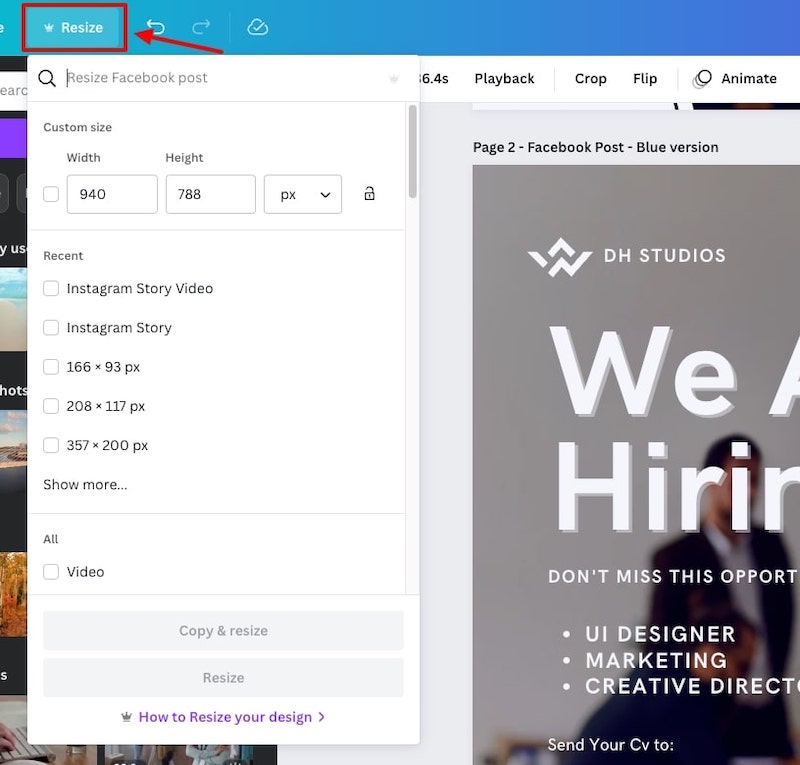Image resolution: width=800 pixels, height=765 pixels.
Task: Click the search magnifier icon in resize panel
Action: click(47, 78)
